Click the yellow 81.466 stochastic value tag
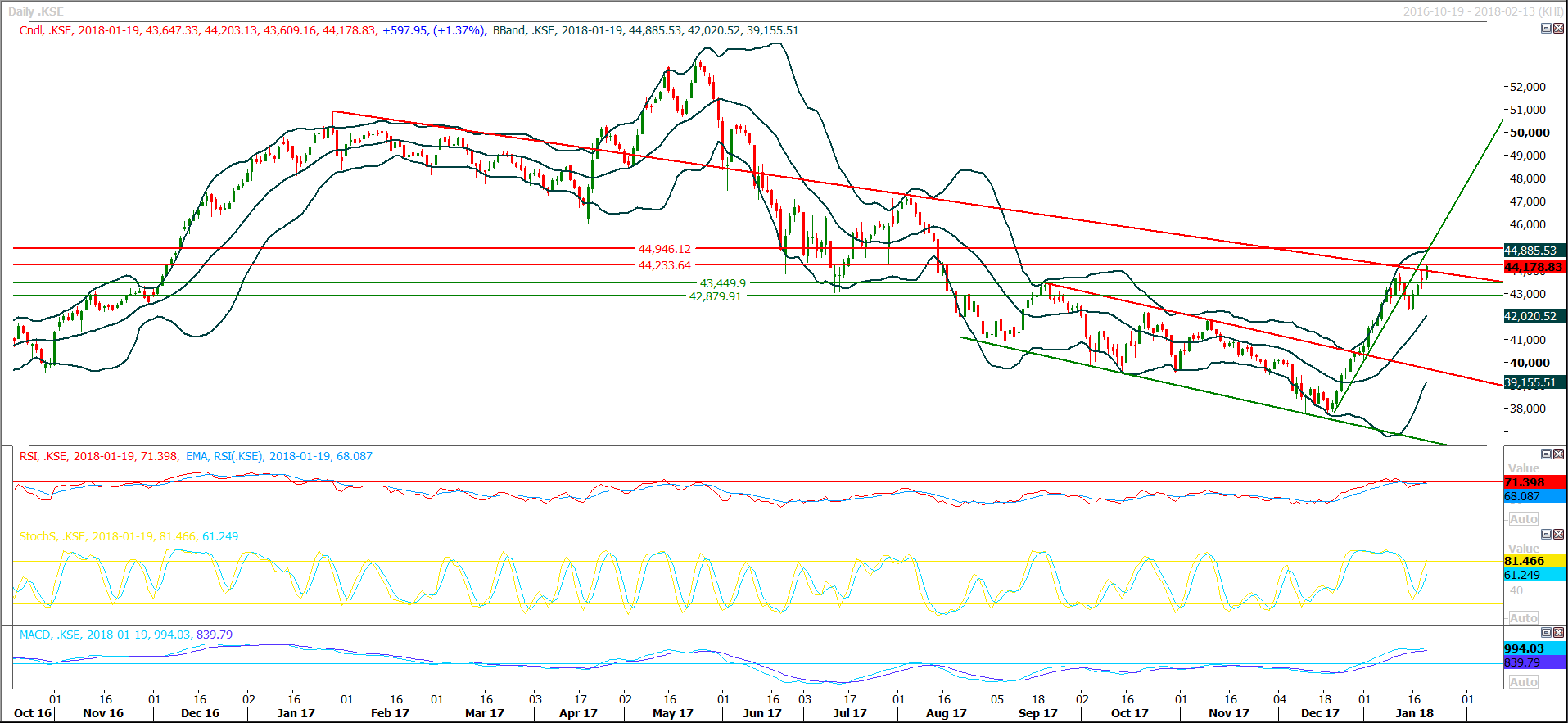1568x723 pixels. click(x=1534, y=561)
